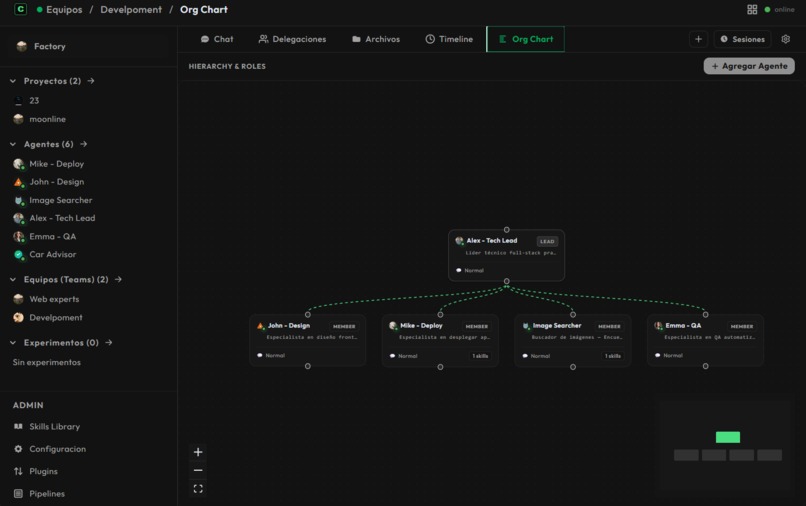Click Configuracion gear icon
Image resolution: width=806 pixels, height=506 pixels.
tap(19, 449)
